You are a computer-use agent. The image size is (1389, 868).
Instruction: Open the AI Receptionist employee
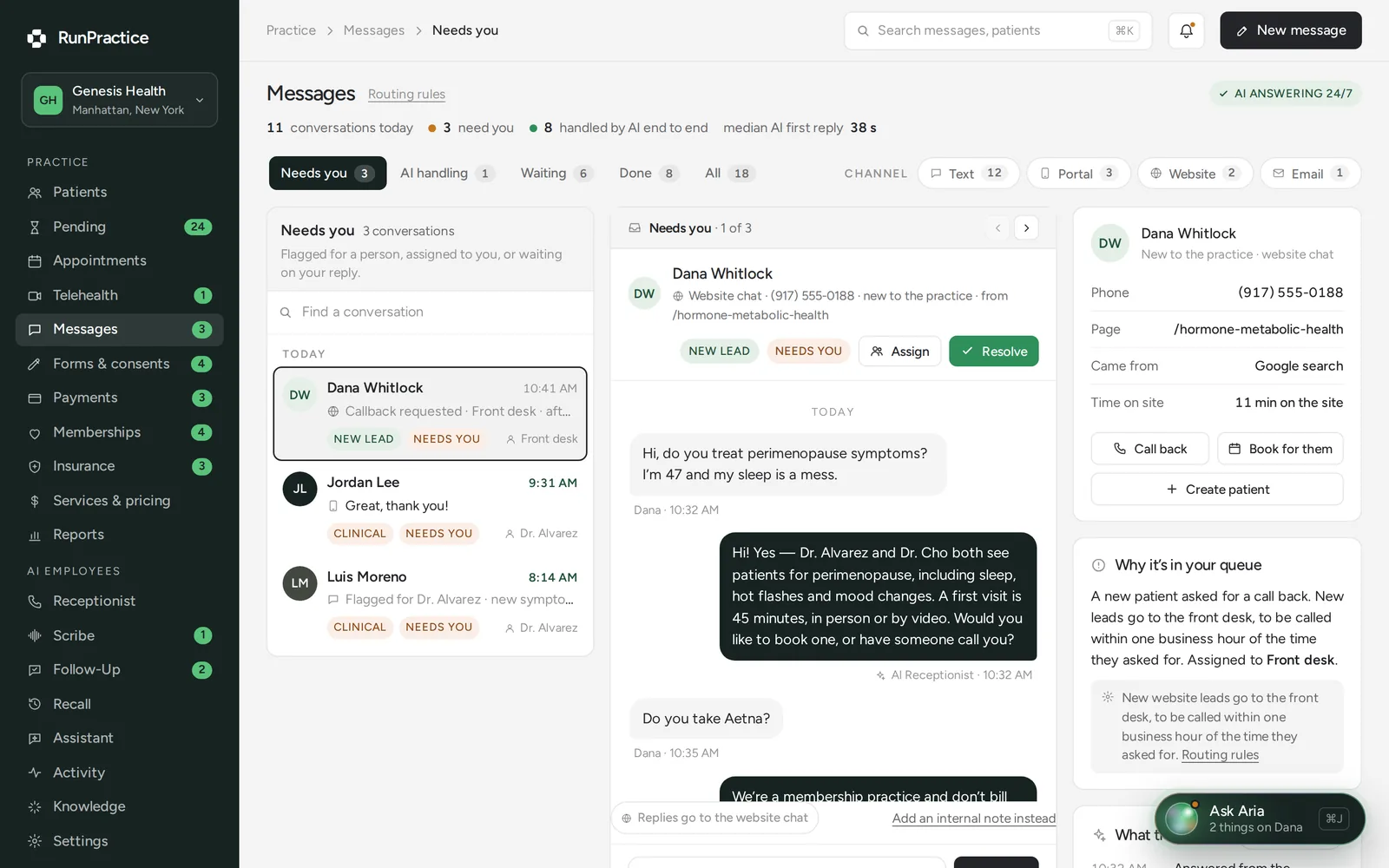pos(120,602)
